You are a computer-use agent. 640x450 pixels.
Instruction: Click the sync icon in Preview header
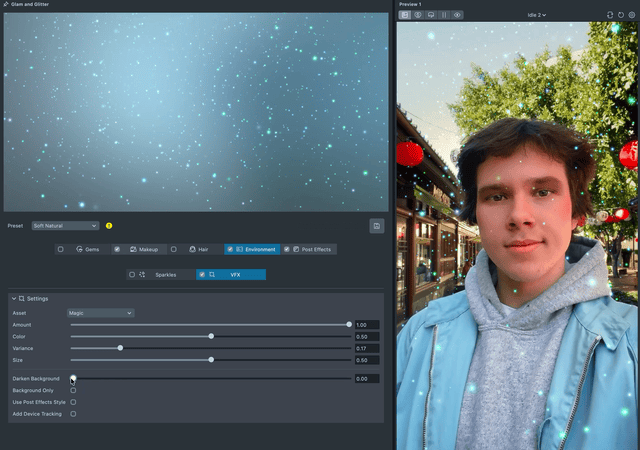[610, 15]
